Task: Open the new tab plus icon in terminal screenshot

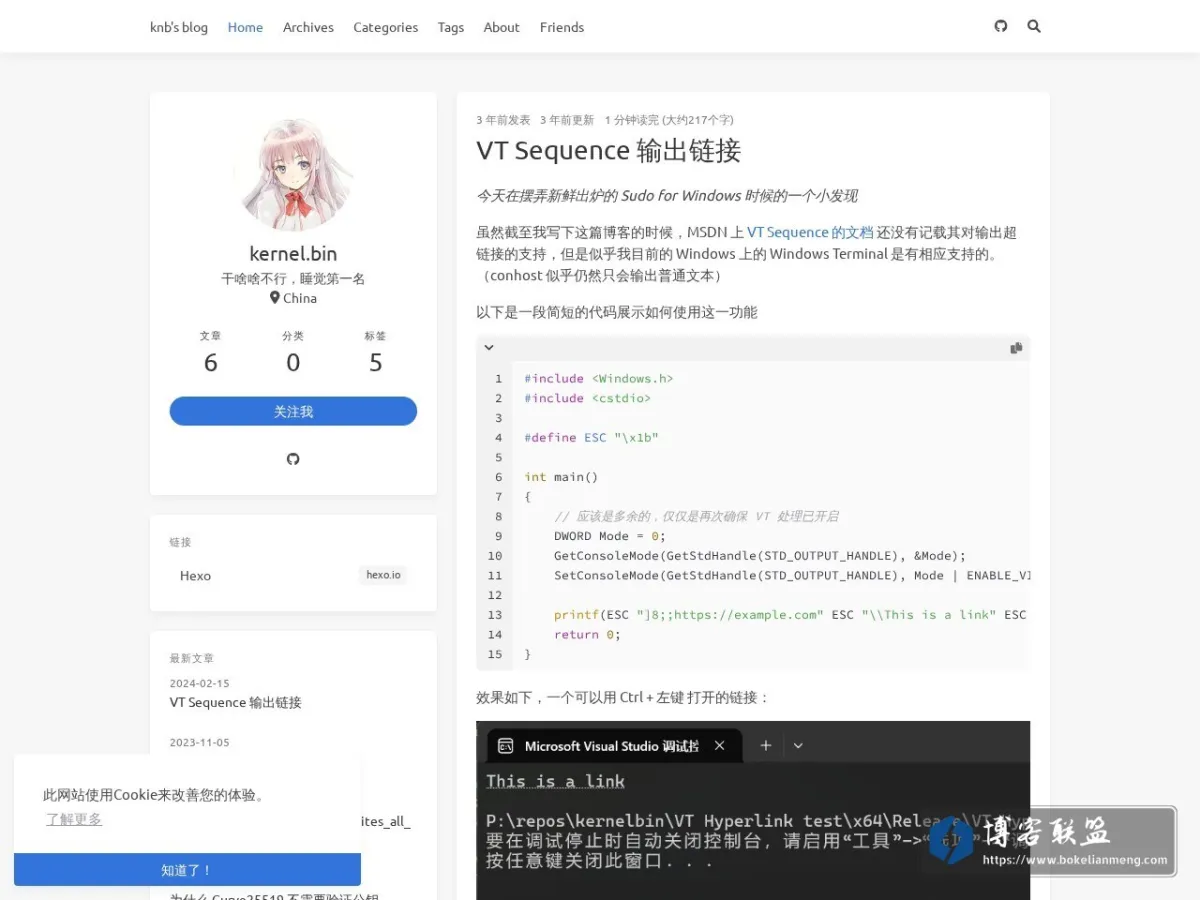Action: point(766,745)
